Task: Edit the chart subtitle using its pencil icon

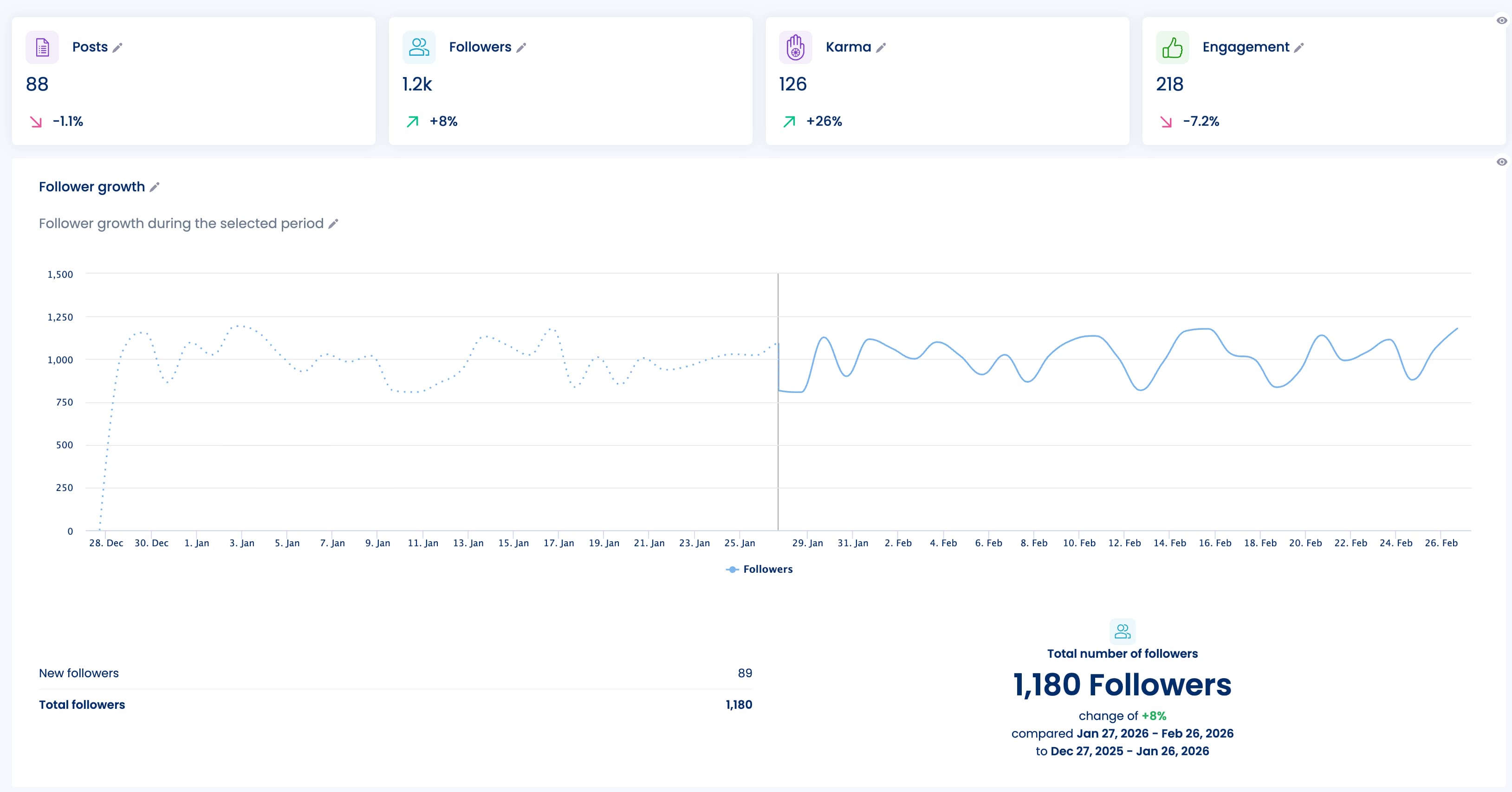Action: point(333,224)
